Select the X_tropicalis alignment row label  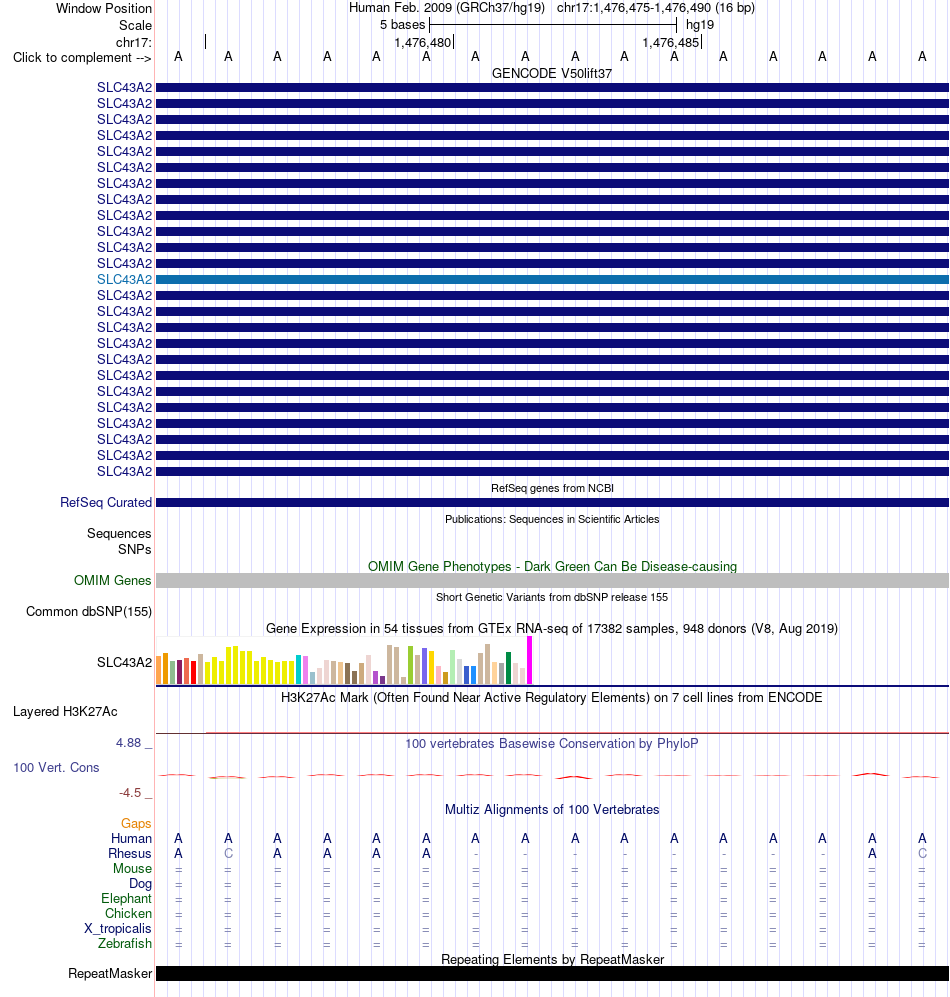118,929
